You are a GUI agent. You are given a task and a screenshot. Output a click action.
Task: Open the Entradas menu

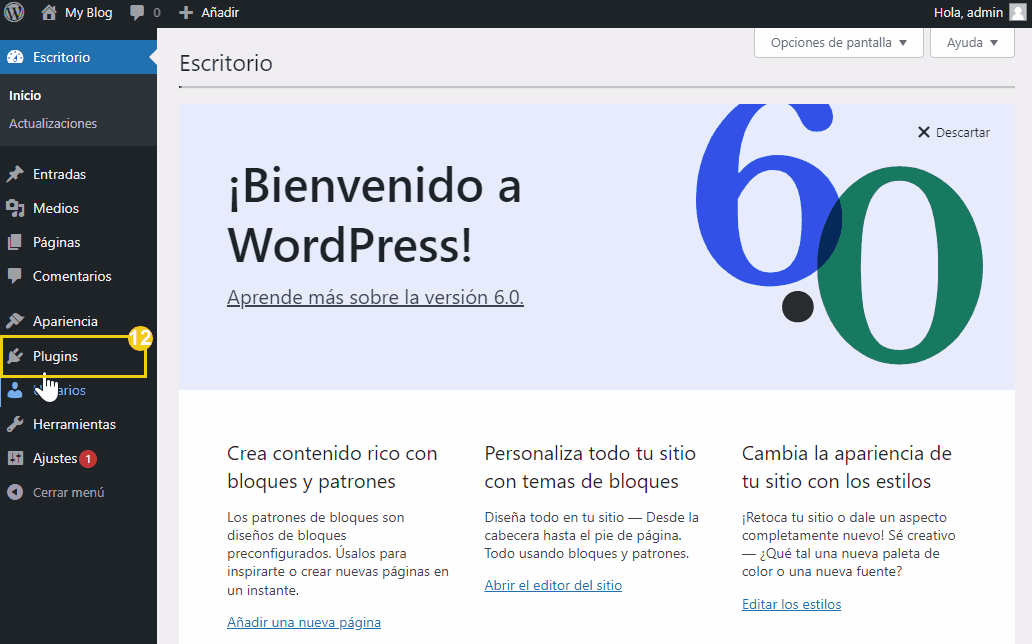pyautogui.click(x=78, y=174)
